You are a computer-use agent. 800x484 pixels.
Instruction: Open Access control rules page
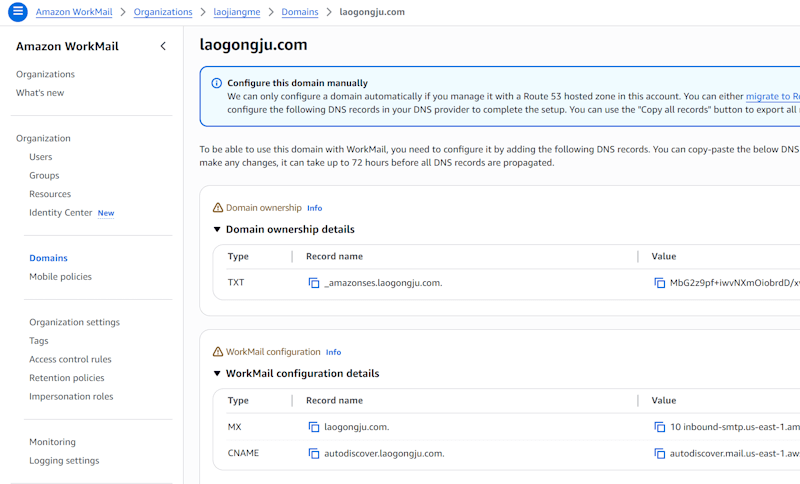pos(70,359)
